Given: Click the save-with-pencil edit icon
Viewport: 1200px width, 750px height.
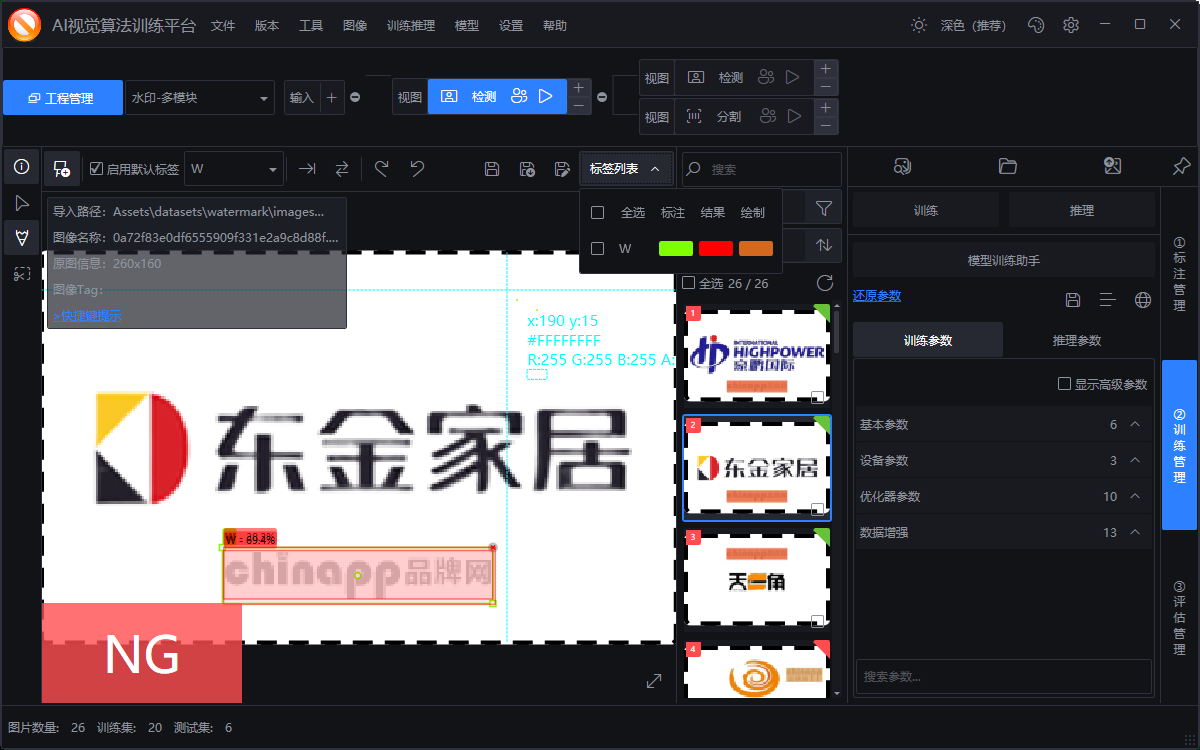Looking at the screenshot, I should [x=562, y=169].
